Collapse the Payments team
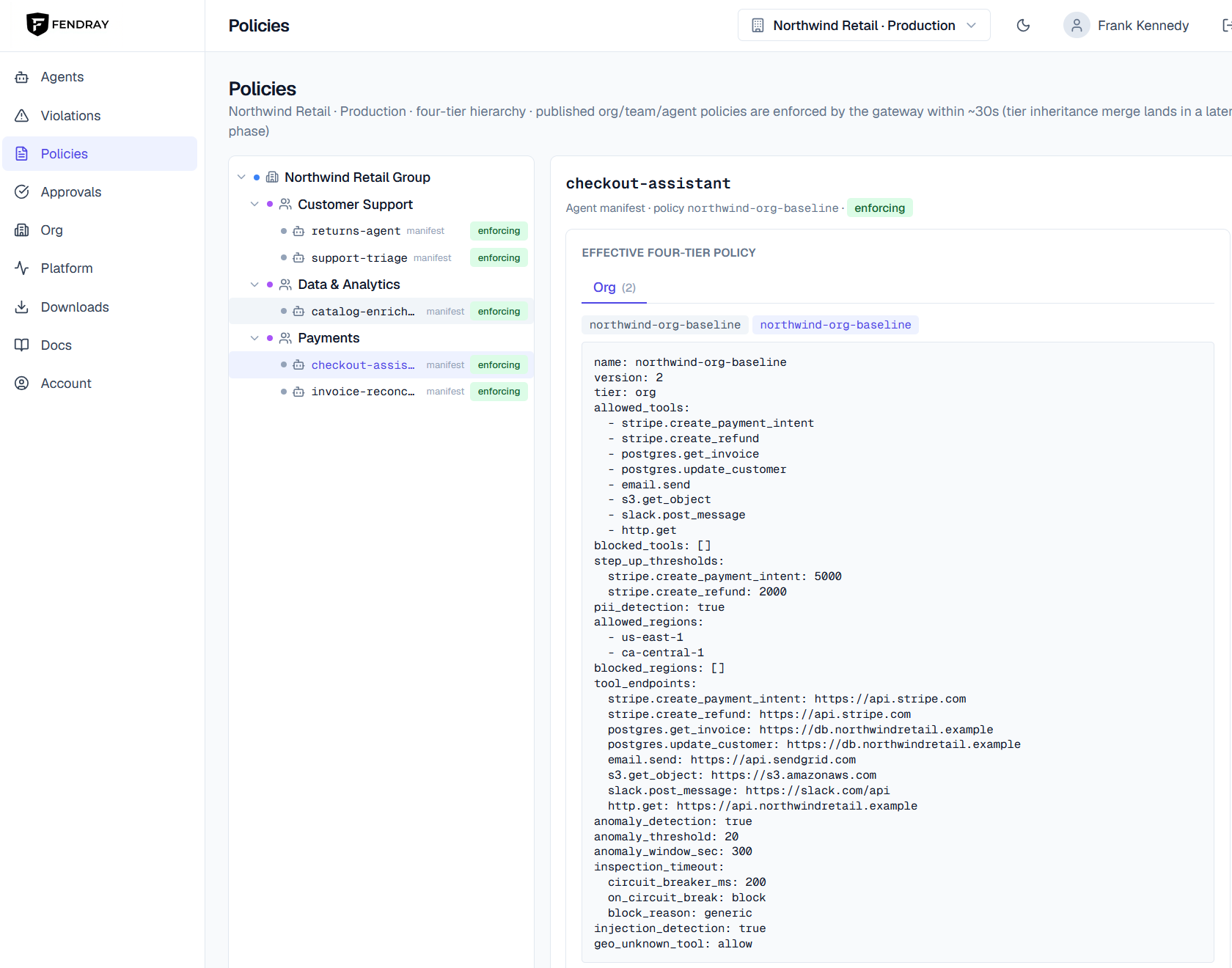The image size is (1232, 968). [254, 338]
